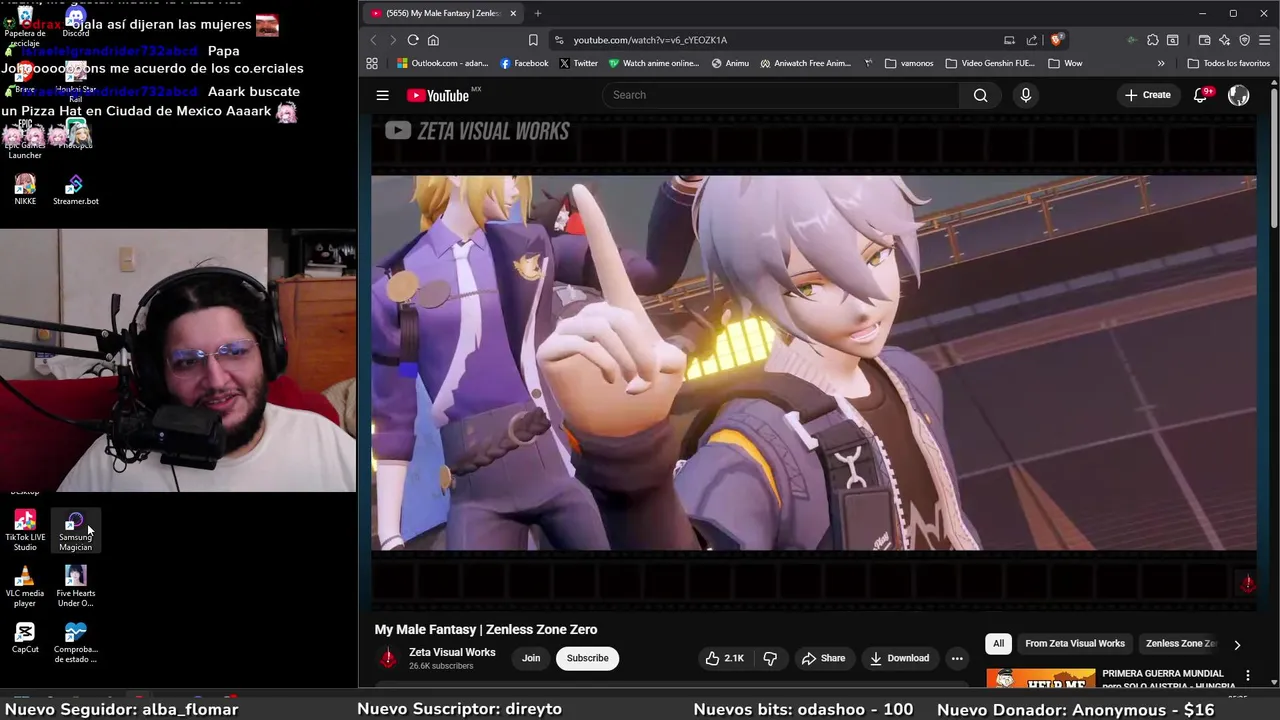Screen dimensions: 1280x720
Task: Open the Outlook.com bookmark
Action: (442, 63)
